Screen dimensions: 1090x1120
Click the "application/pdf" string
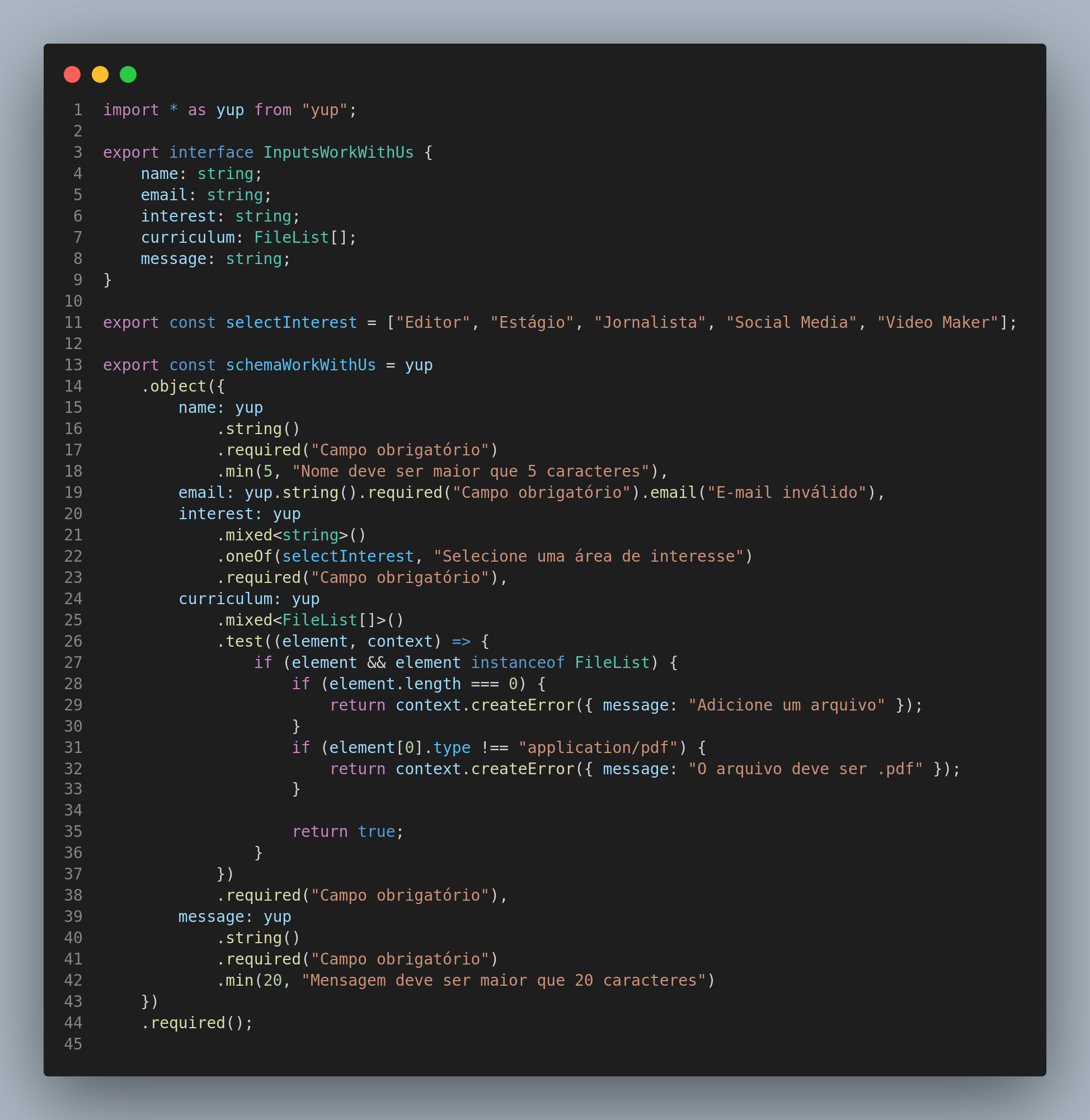(x=598, y=747)
